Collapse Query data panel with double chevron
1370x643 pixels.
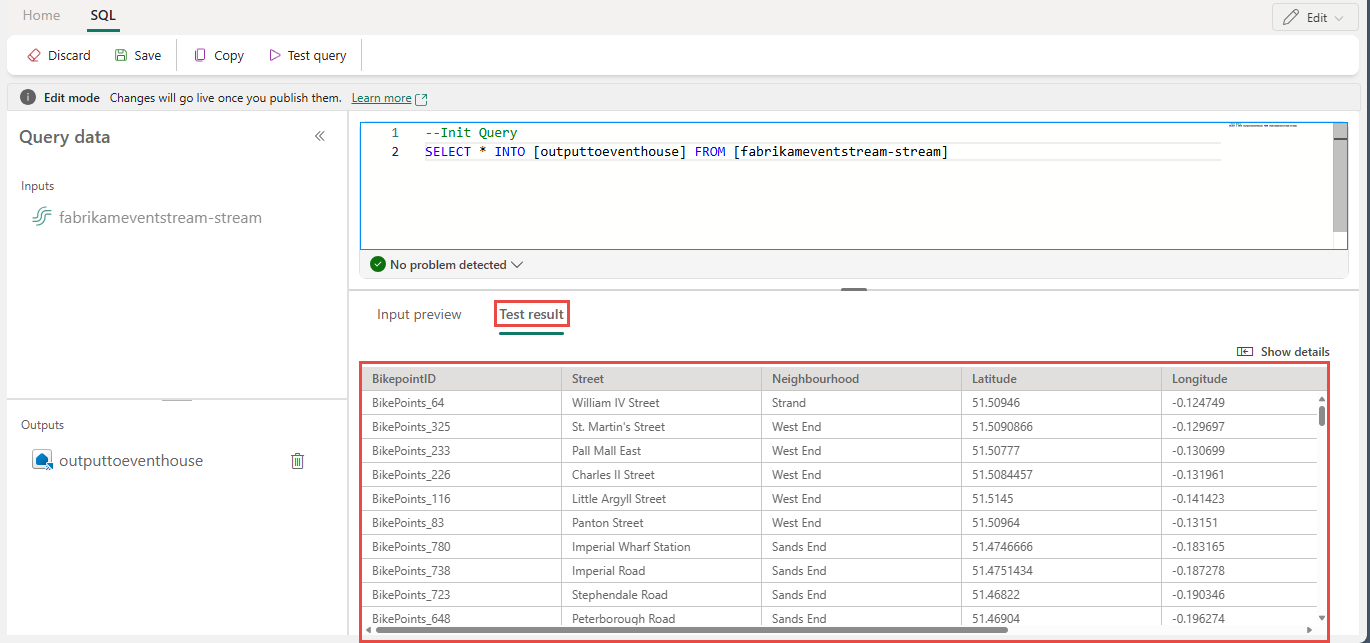pos(320,136)
